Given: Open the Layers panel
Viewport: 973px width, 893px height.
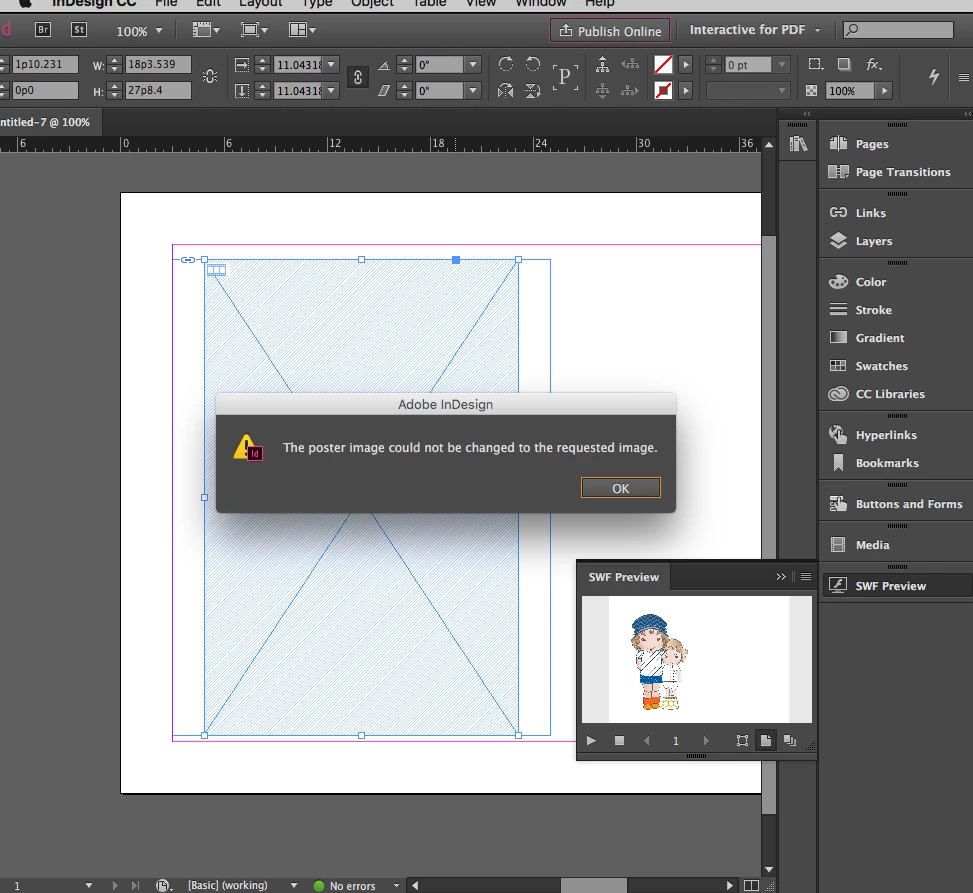Looking at the screenshot, I should (x=861, y=241).
